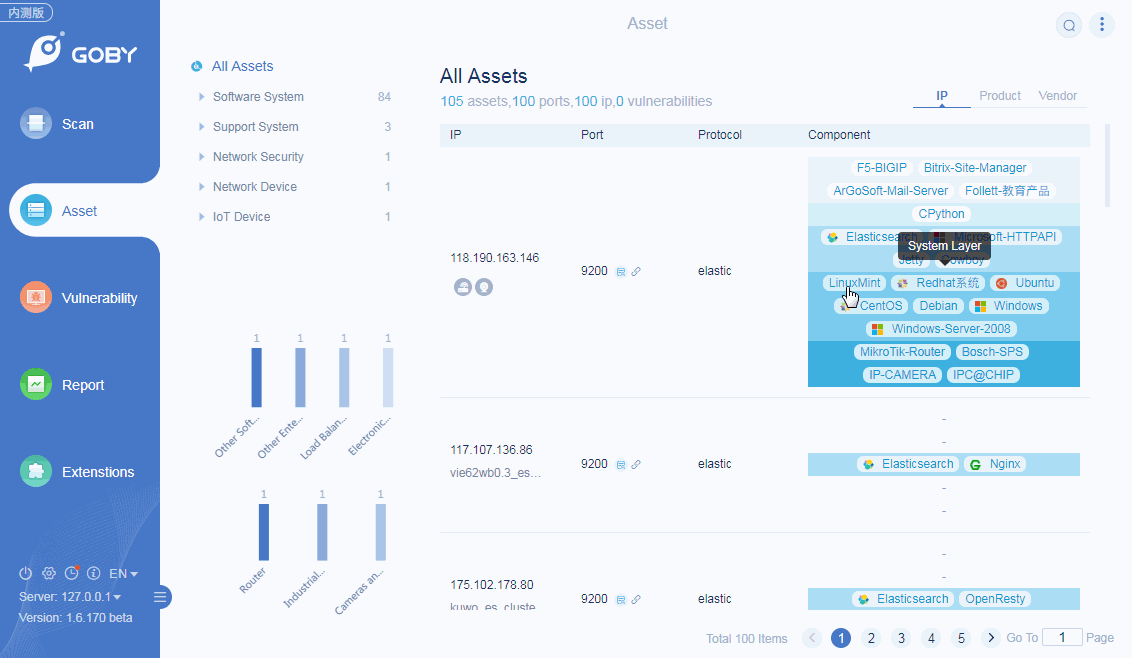Click the Router bar in chart
The width and height of the screenshot is (1132, 658).
click(x=264, y=532)
